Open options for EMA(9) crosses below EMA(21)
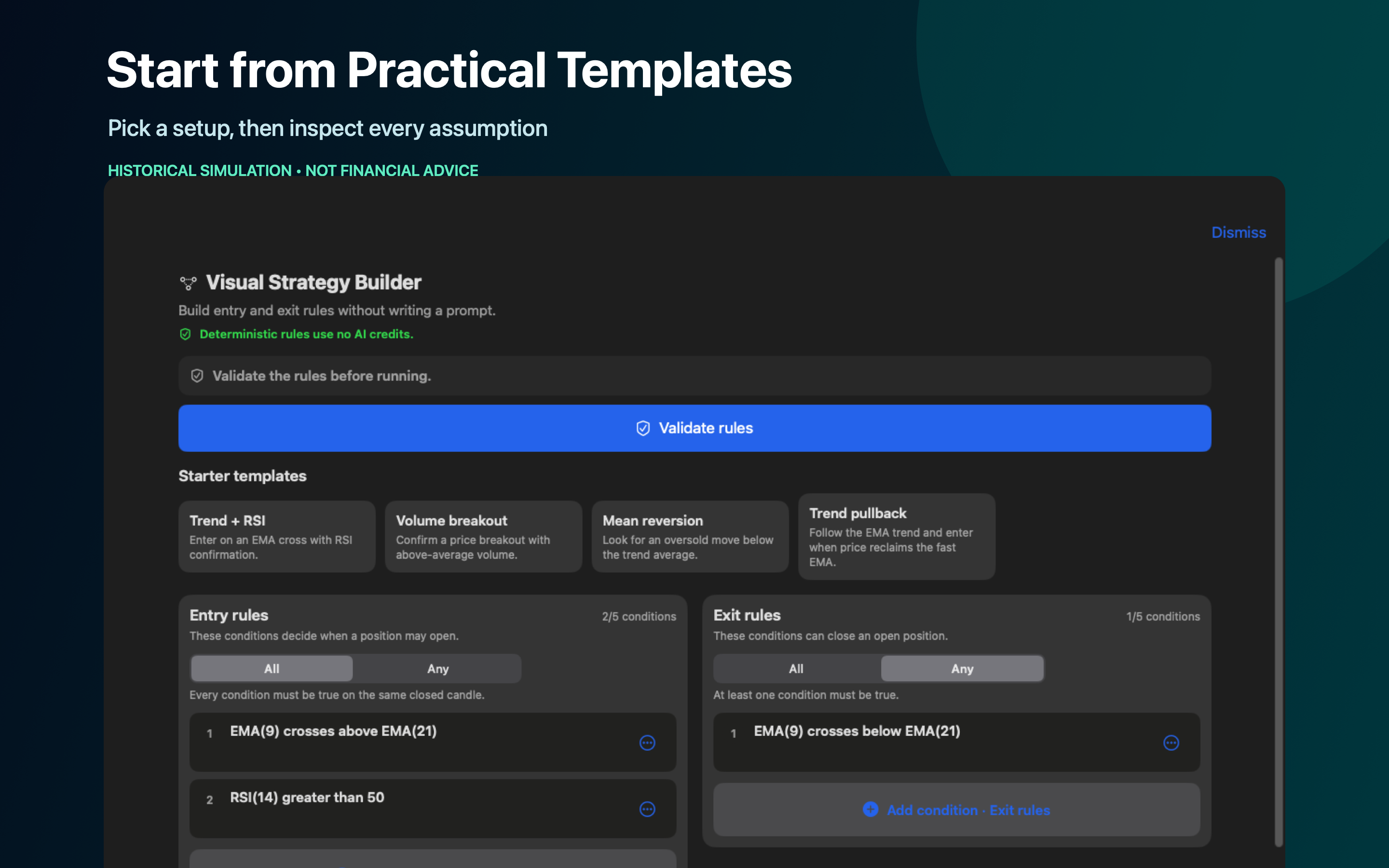The height and width of the screenshot is (868, 1389). pyautogui.click(x=1171, y=742)
